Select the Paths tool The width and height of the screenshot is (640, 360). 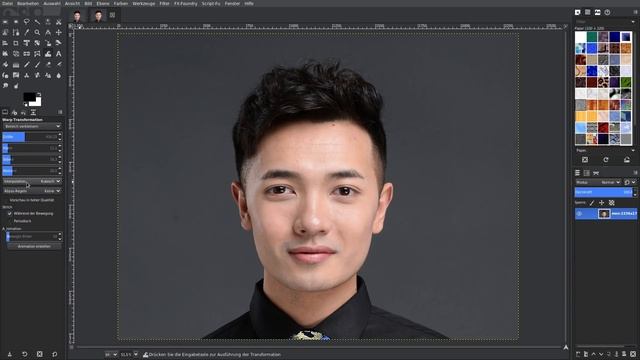(x=16, y=32)
